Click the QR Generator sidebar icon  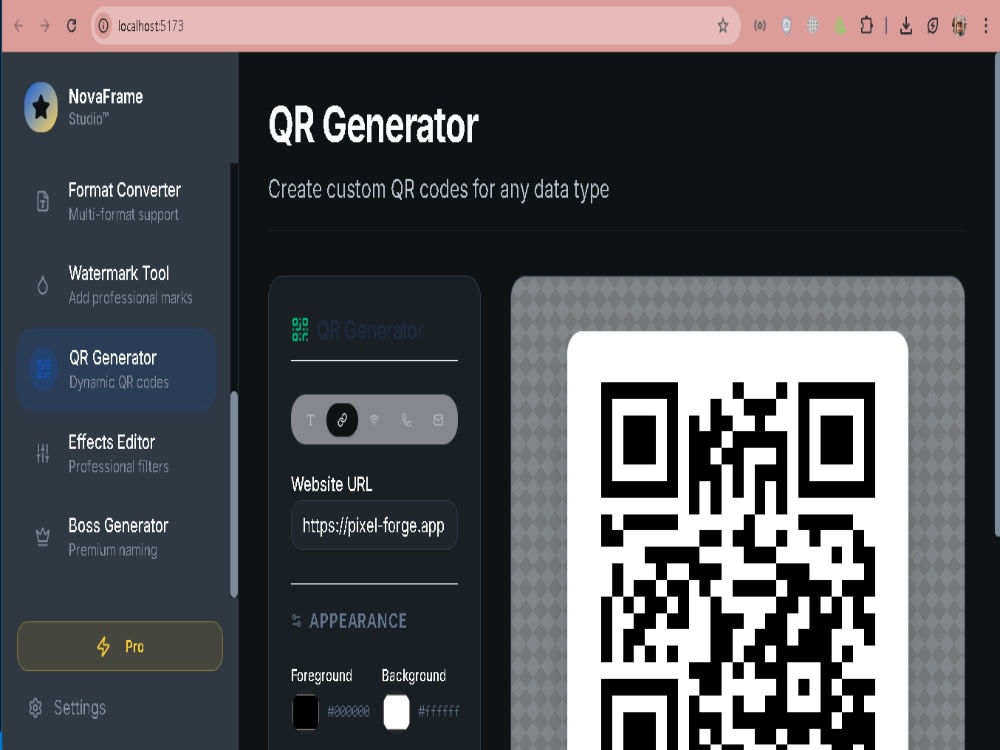tap(43, 369)
